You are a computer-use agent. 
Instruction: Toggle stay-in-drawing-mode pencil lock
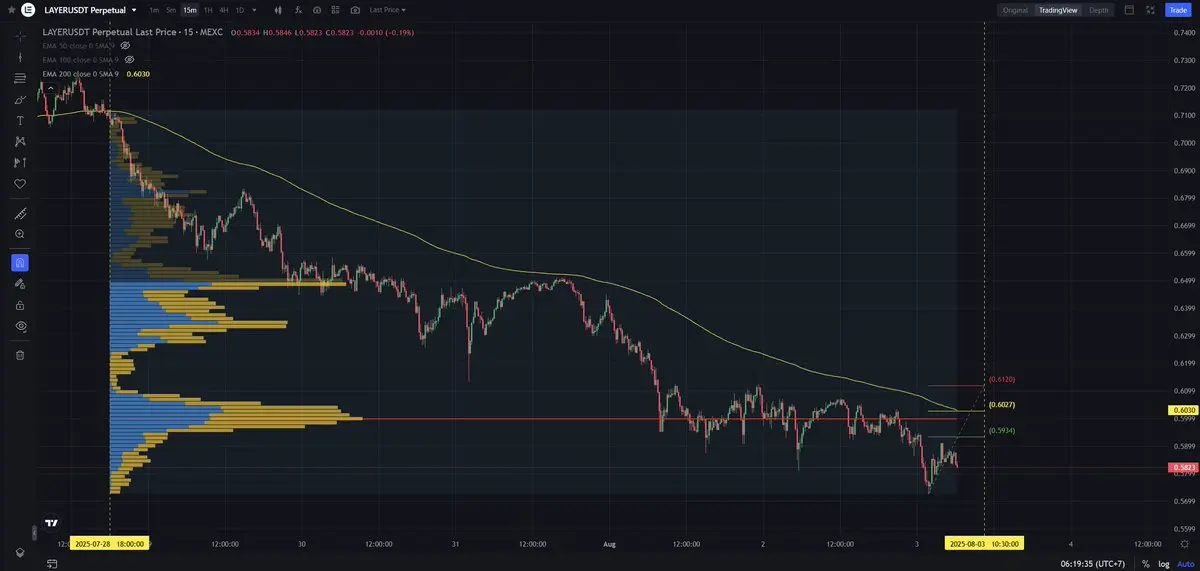point(20,284)
